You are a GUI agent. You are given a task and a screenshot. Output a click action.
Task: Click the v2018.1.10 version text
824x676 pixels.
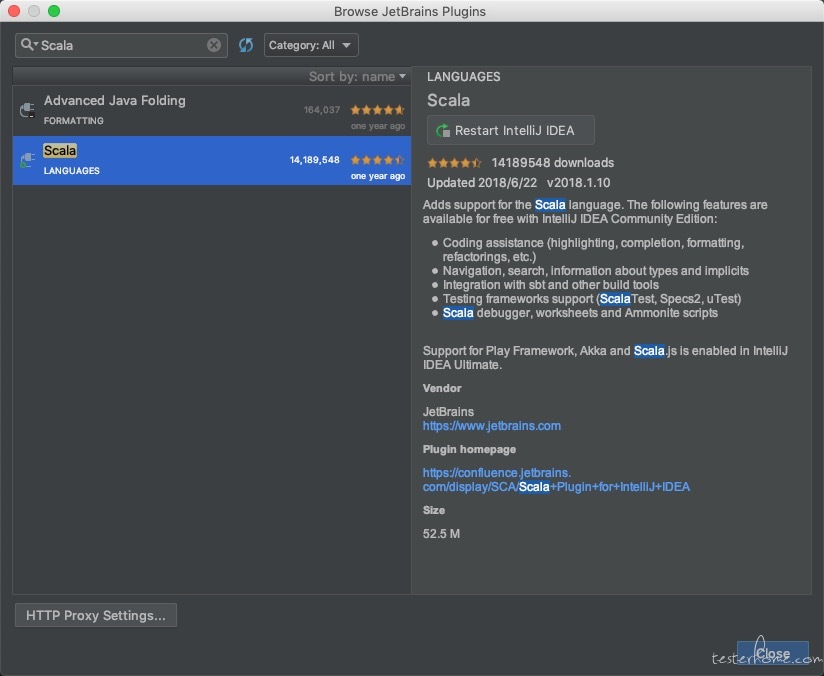[578, 183]
